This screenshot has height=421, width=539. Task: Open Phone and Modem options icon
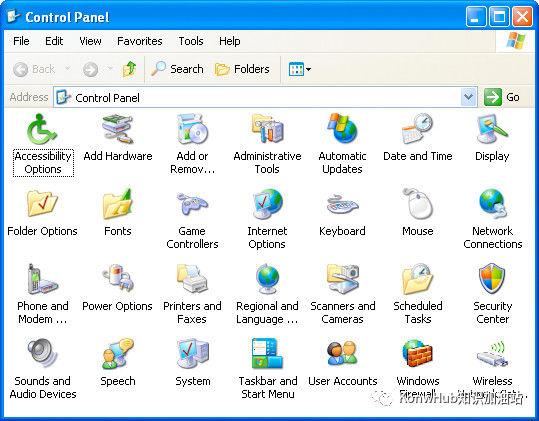pyautogui.click(x=42, y=279)
